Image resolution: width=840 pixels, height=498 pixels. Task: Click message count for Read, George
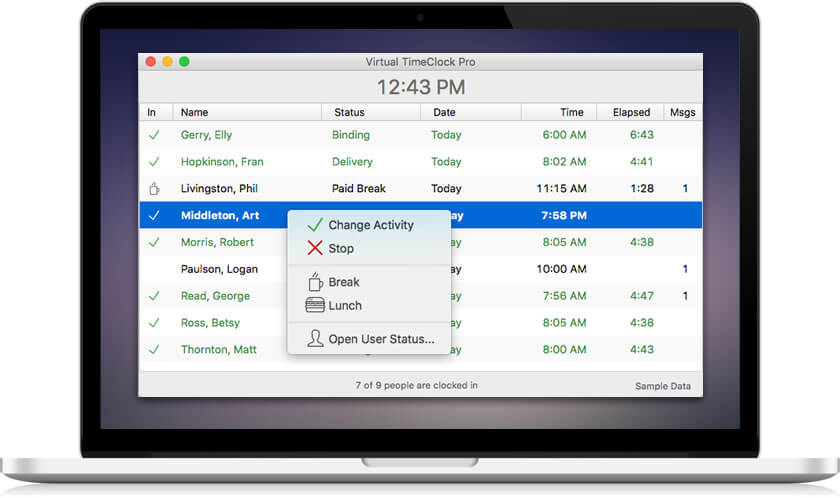[685, 296]
